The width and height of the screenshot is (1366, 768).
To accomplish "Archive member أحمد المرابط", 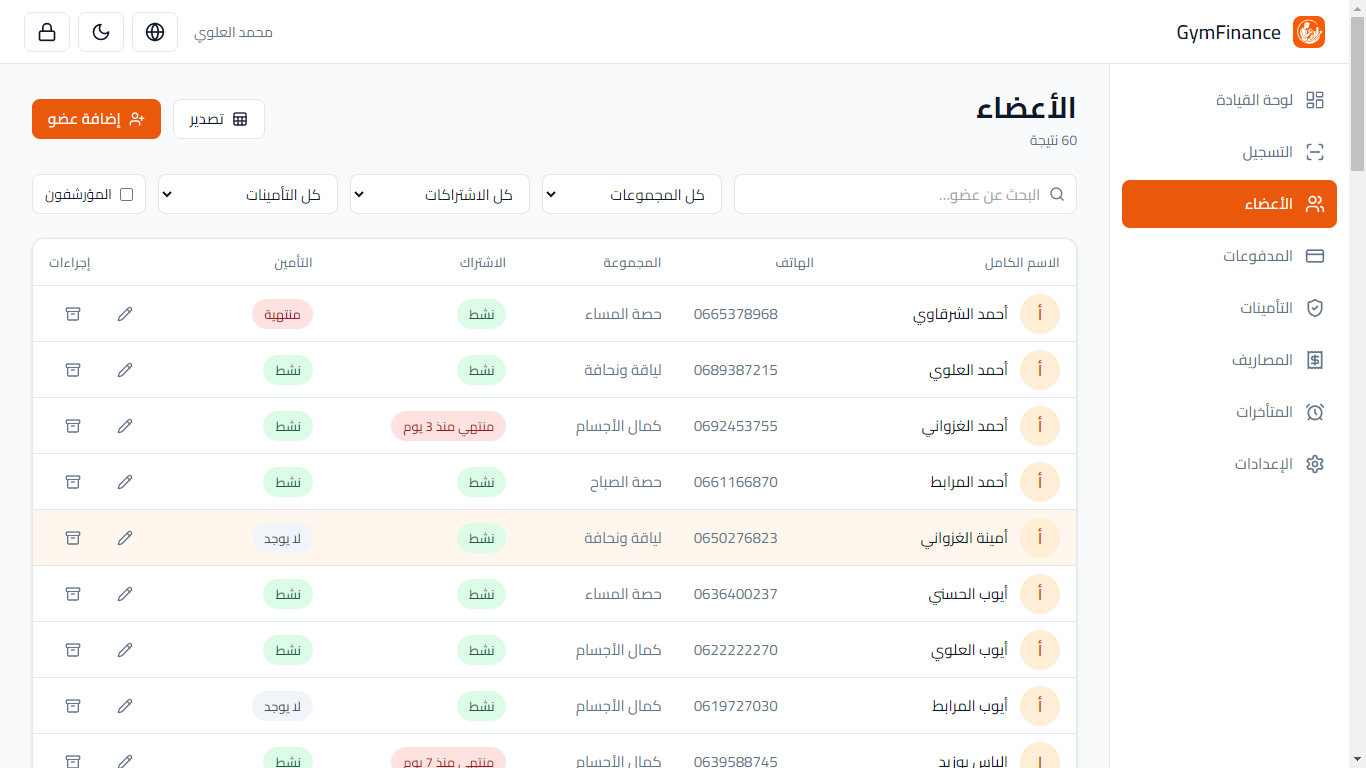I will tap(73, 482).
